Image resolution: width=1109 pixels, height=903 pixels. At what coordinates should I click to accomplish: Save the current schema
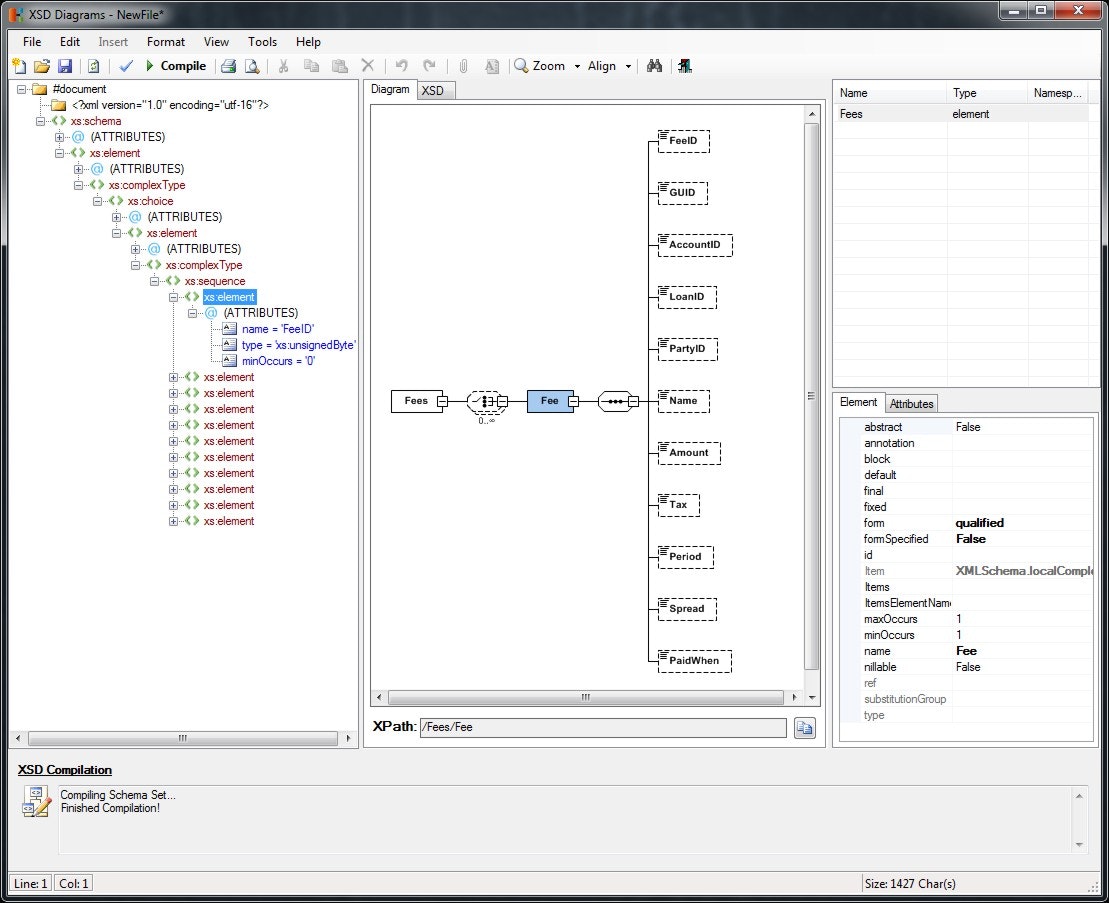[65, 65]
